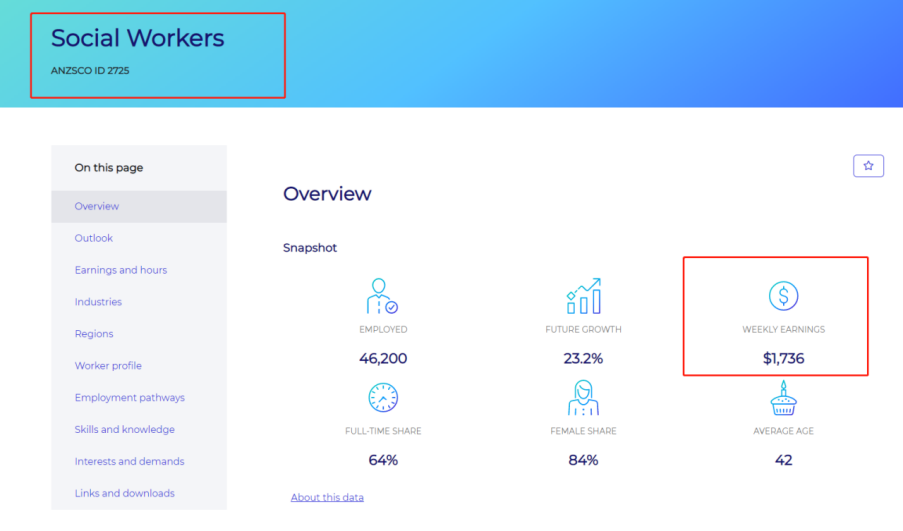903x531 pixels.
Task: Click the Female Share woman icon
Action: coord(583,397)
